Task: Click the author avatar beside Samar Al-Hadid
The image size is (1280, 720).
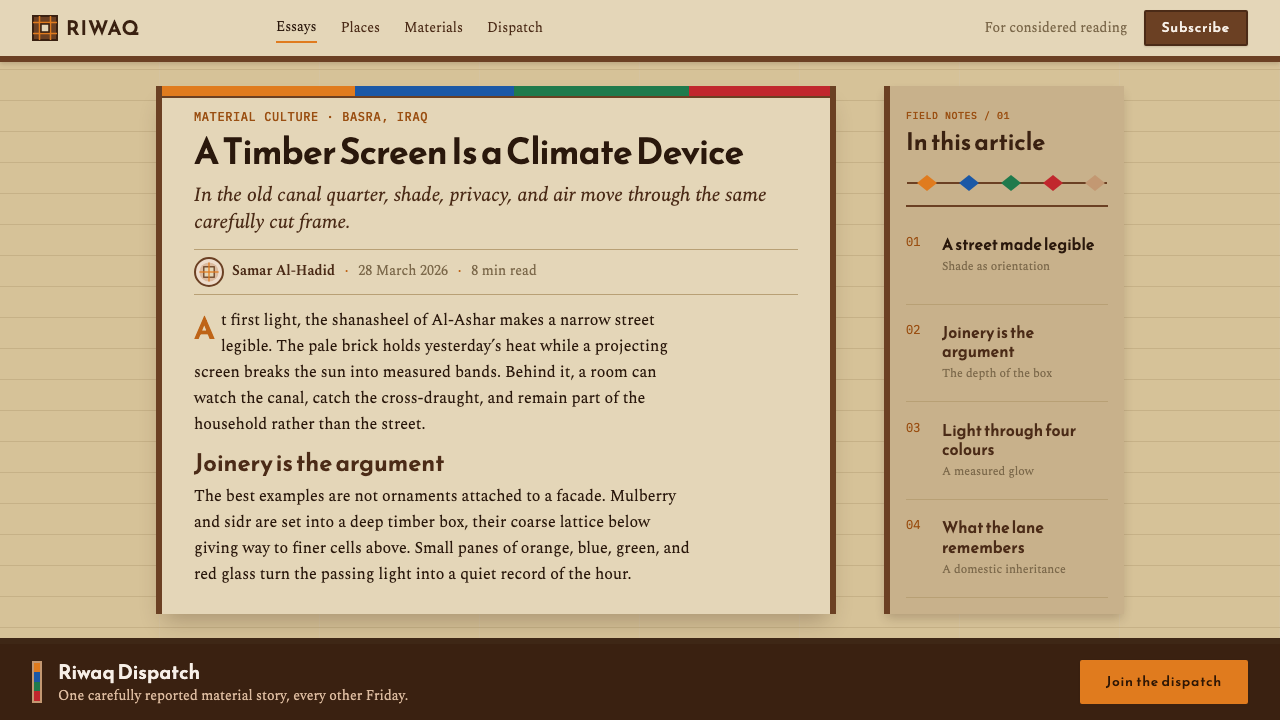Action: point(209,271)
